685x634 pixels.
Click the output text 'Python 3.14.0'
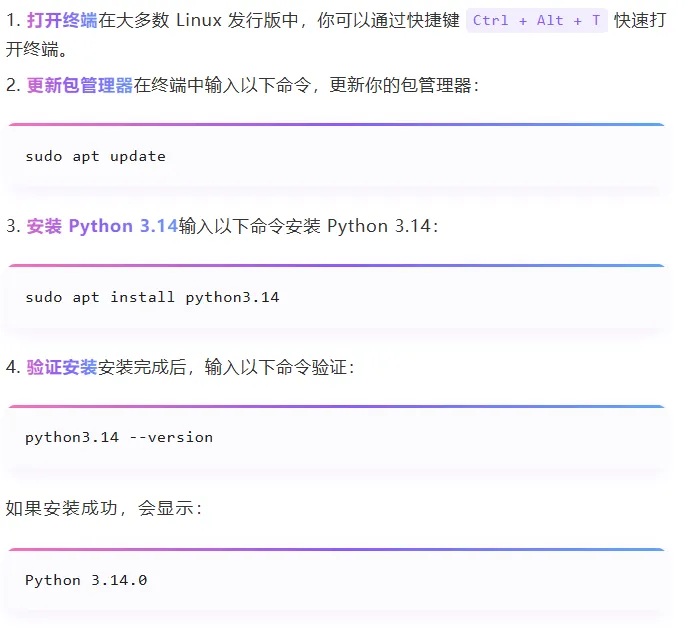(86, 580)
